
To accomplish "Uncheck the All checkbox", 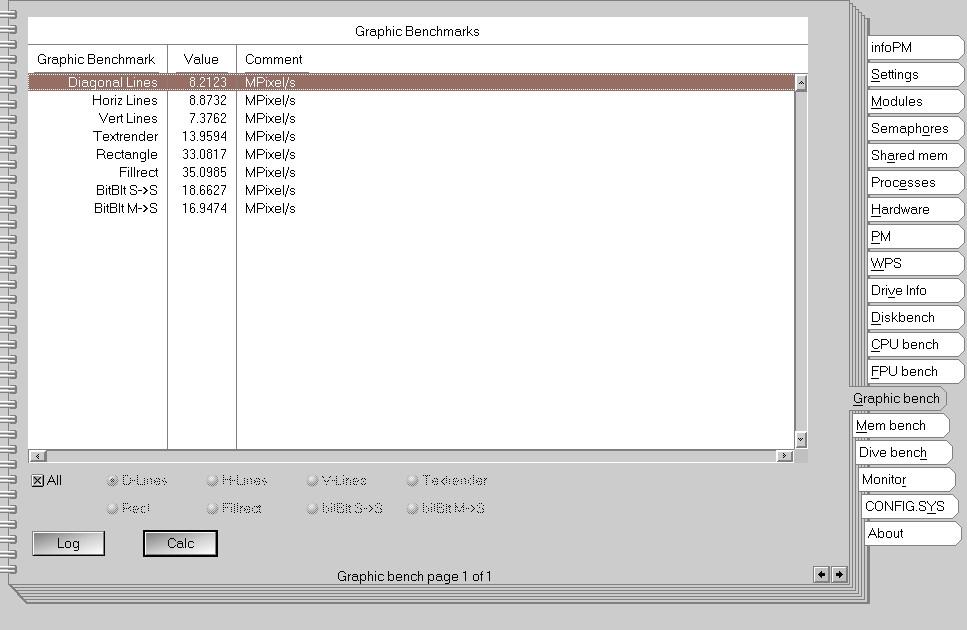I will pyautogui.click(x=38, y=481).
